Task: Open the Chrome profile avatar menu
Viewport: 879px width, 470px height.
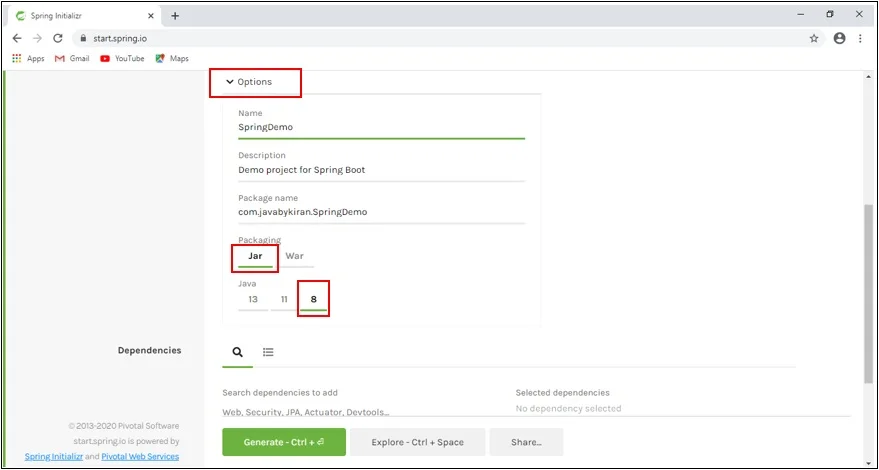Action: click(x=839, y=38)
